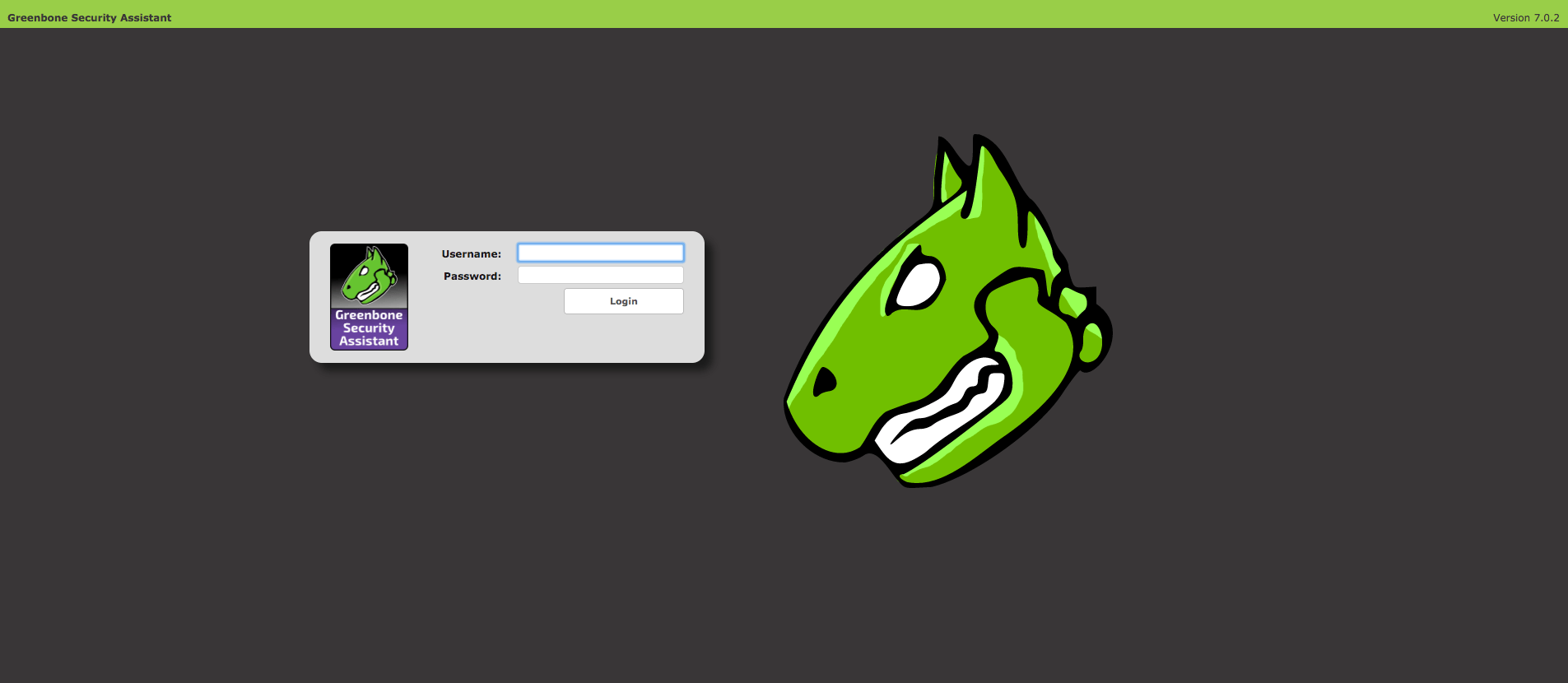
Task: Click the Version 7.0.2 text in header
Action: click(1525, 17)
